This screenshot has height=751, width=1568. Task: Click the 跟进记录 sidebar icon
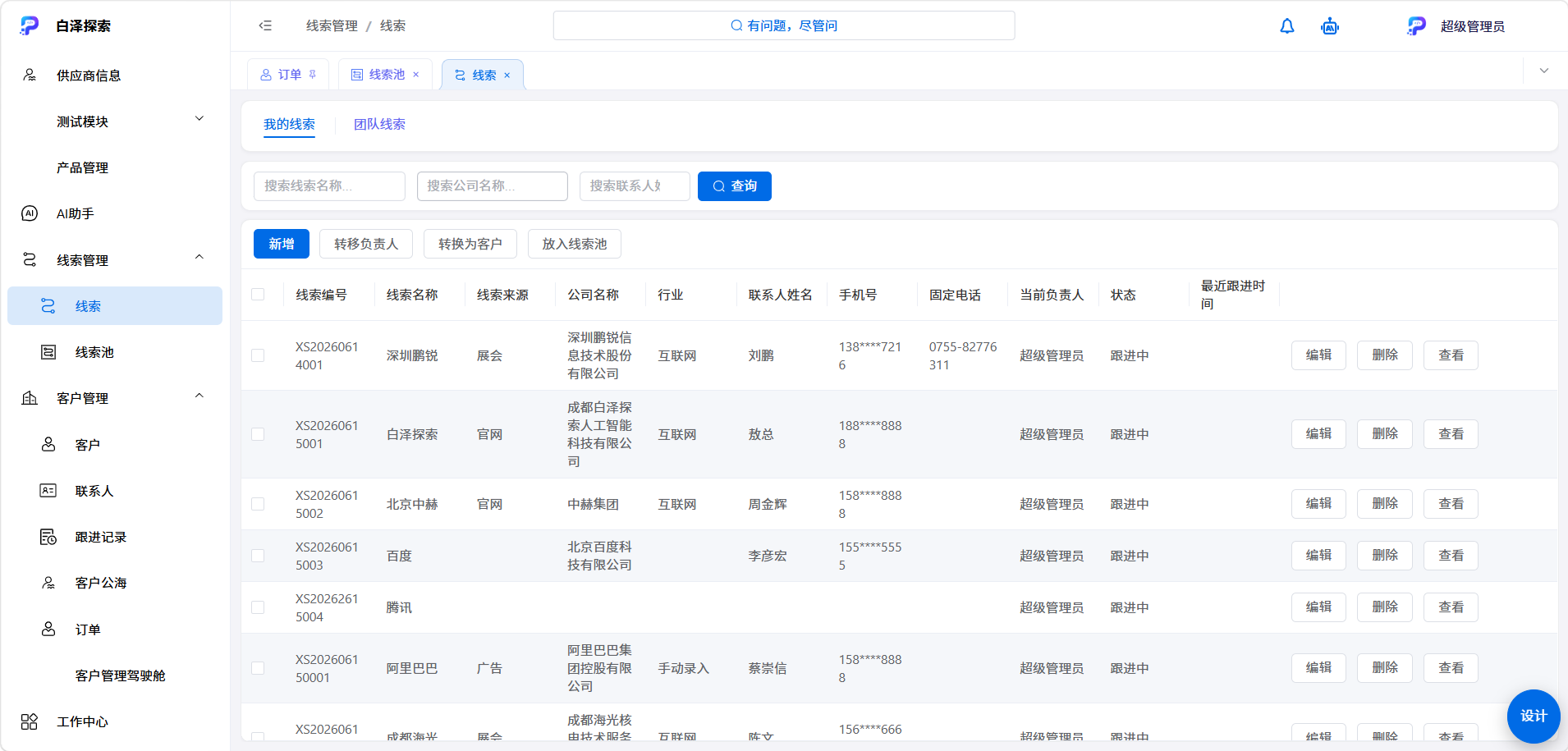pos(48,537)
